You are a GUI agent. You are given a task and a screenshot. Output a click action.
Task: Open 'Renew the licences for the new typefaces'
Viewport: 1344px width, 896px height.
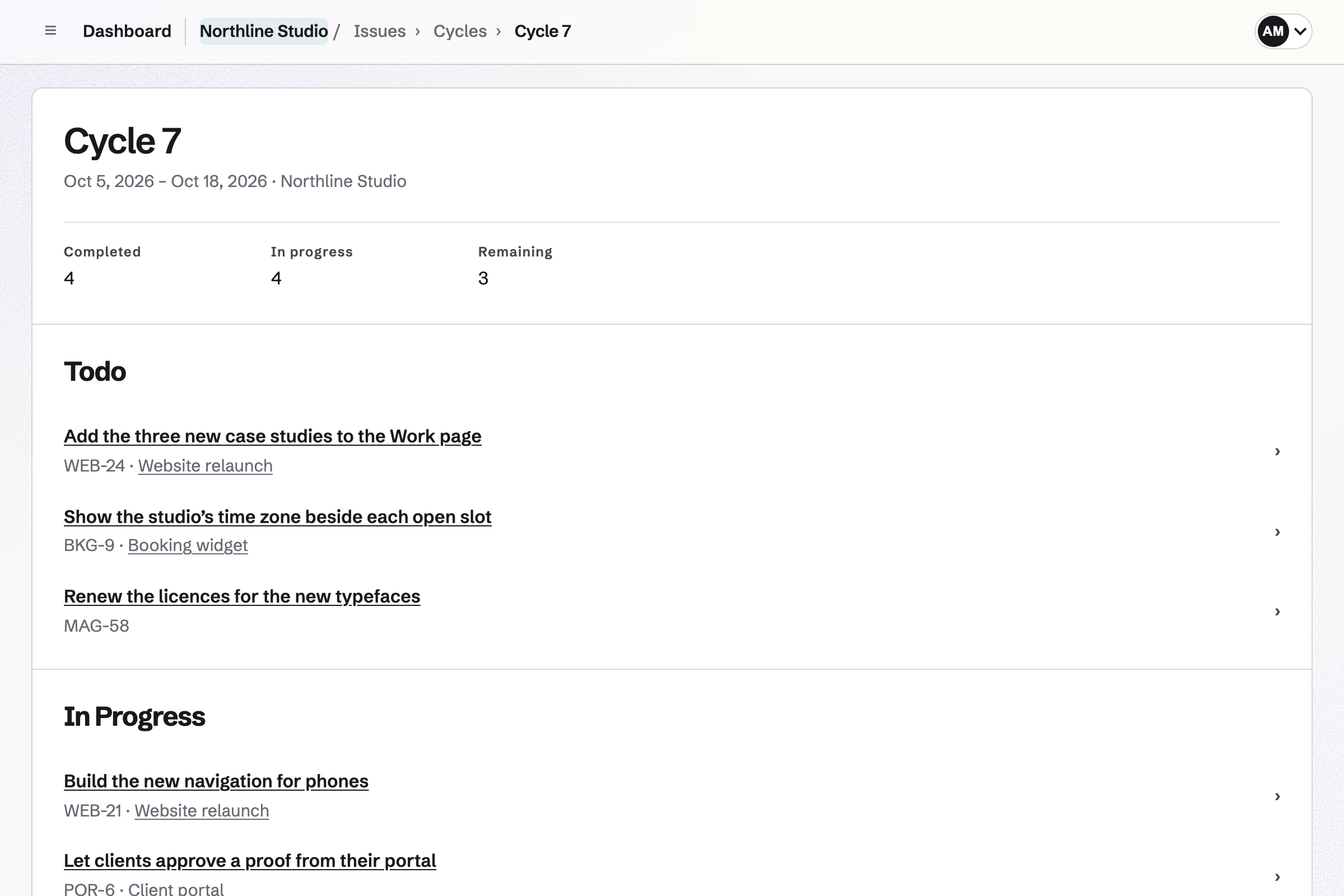242,596
